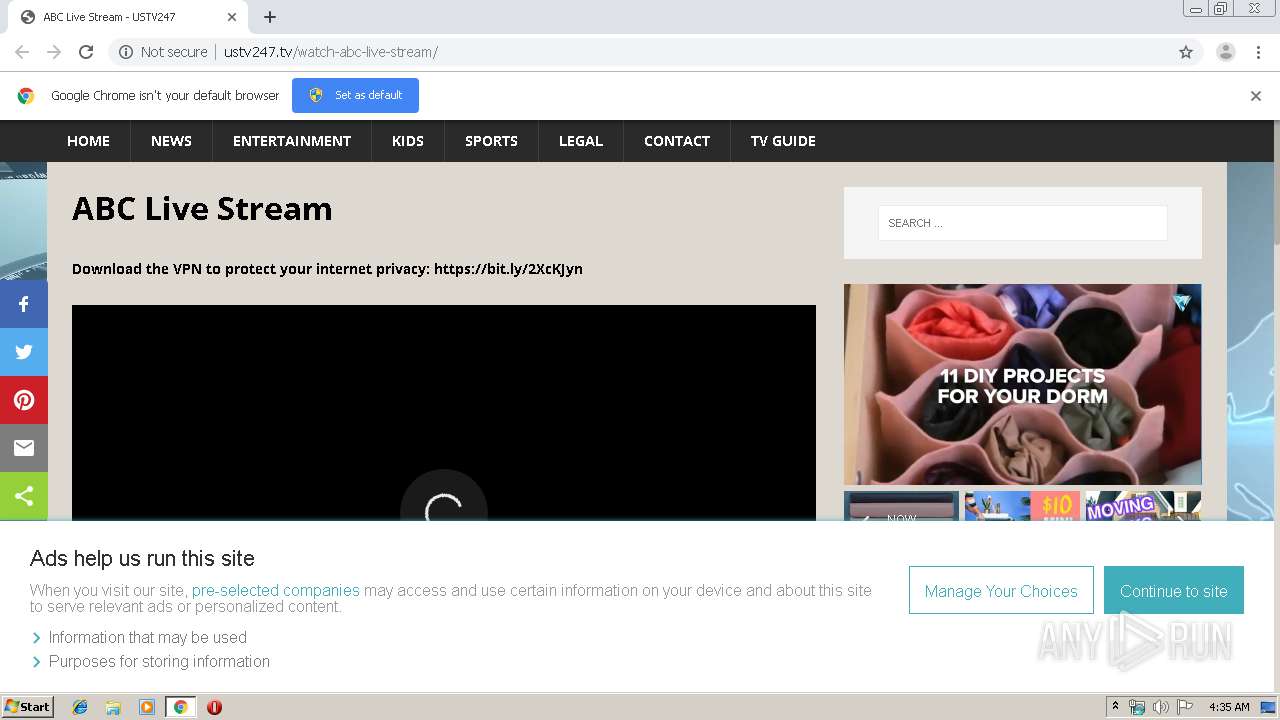Pin page with Pinterest sidebar icon
Viewport: 1280px width, 720px height.
click(24, 400)
